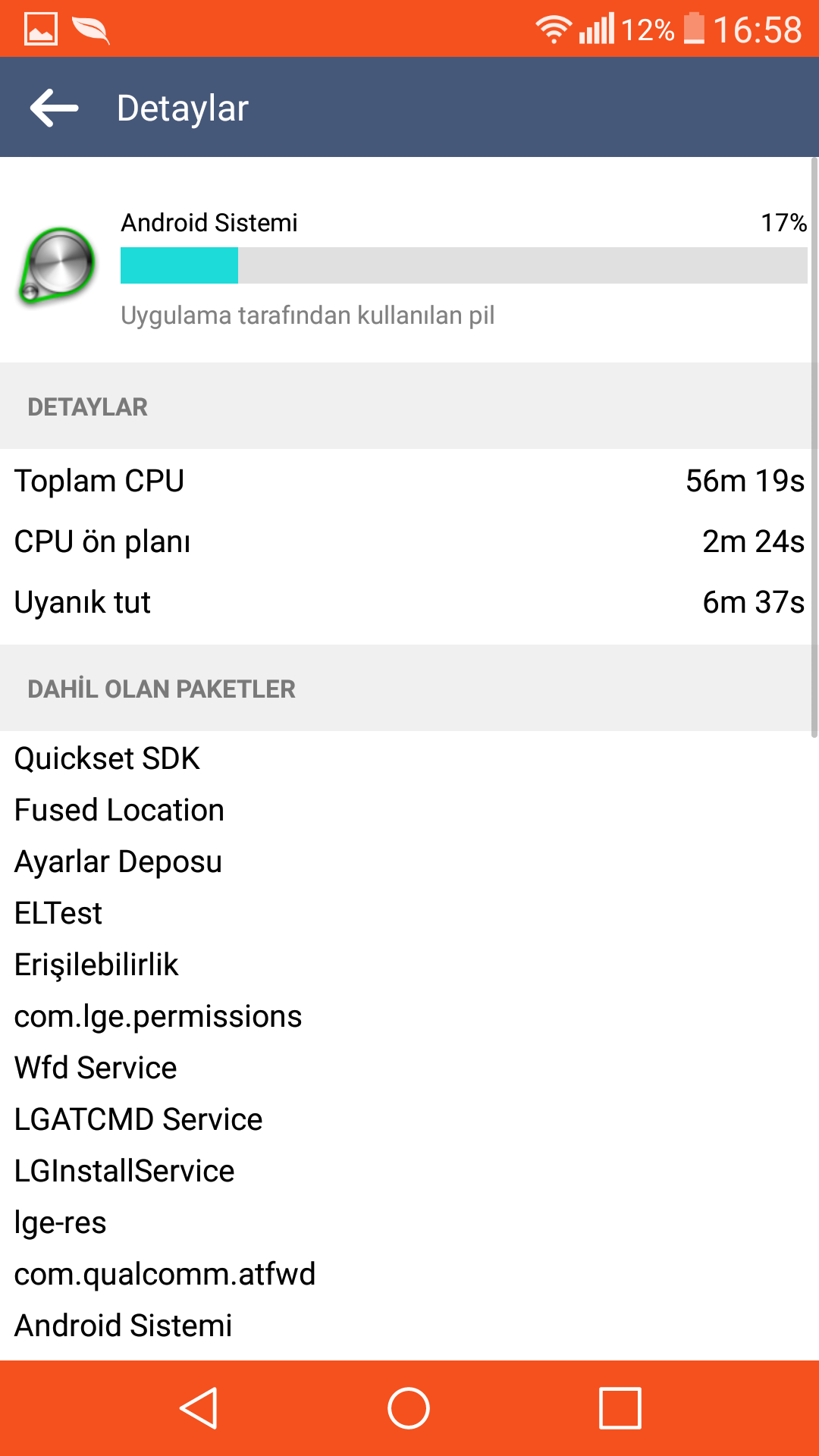
Task: Select the Uyanık tut row
Action: [x=409, y=602]
